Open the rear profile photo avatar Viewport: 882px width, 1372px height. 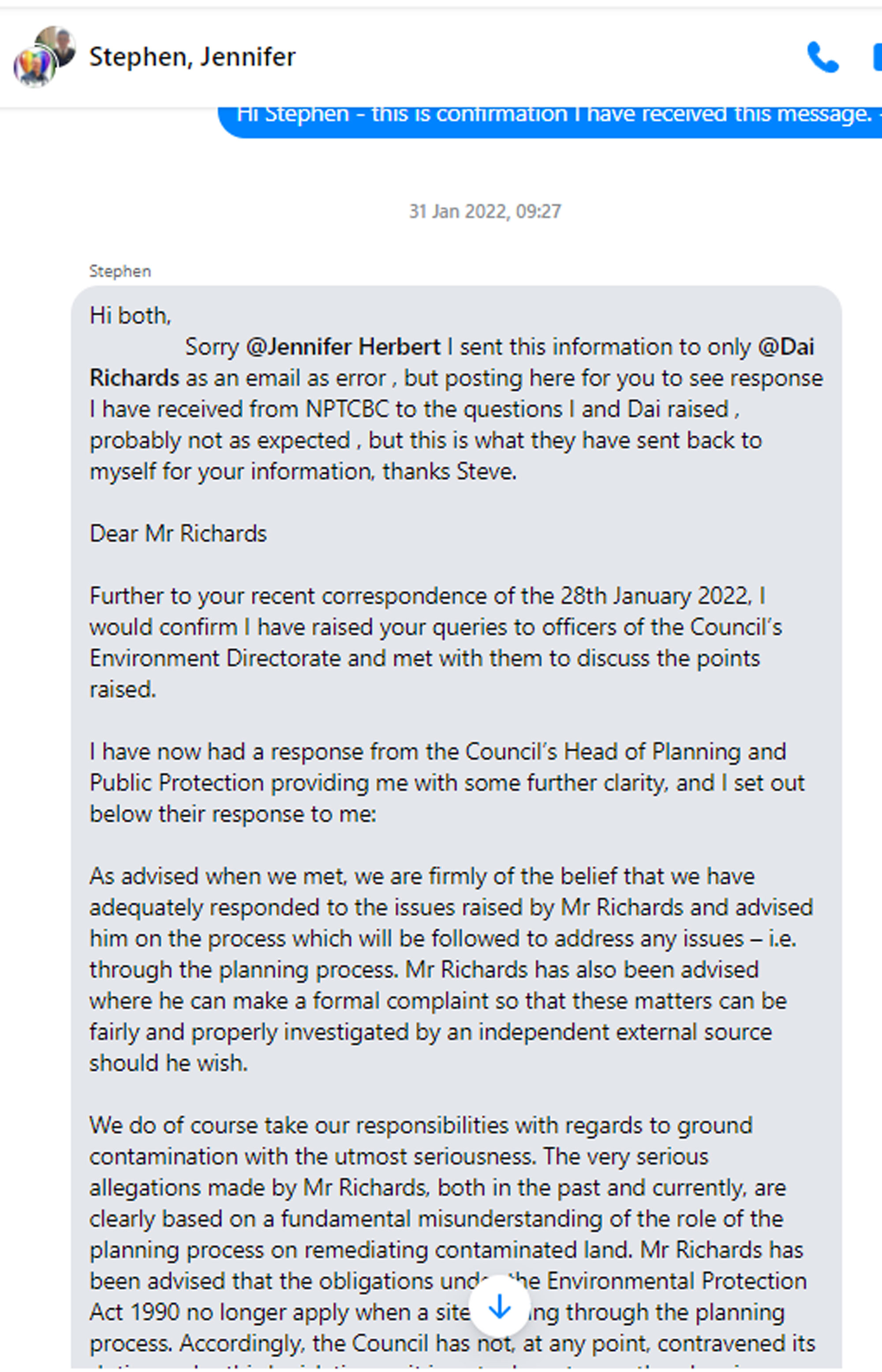(x=56, y=46)
